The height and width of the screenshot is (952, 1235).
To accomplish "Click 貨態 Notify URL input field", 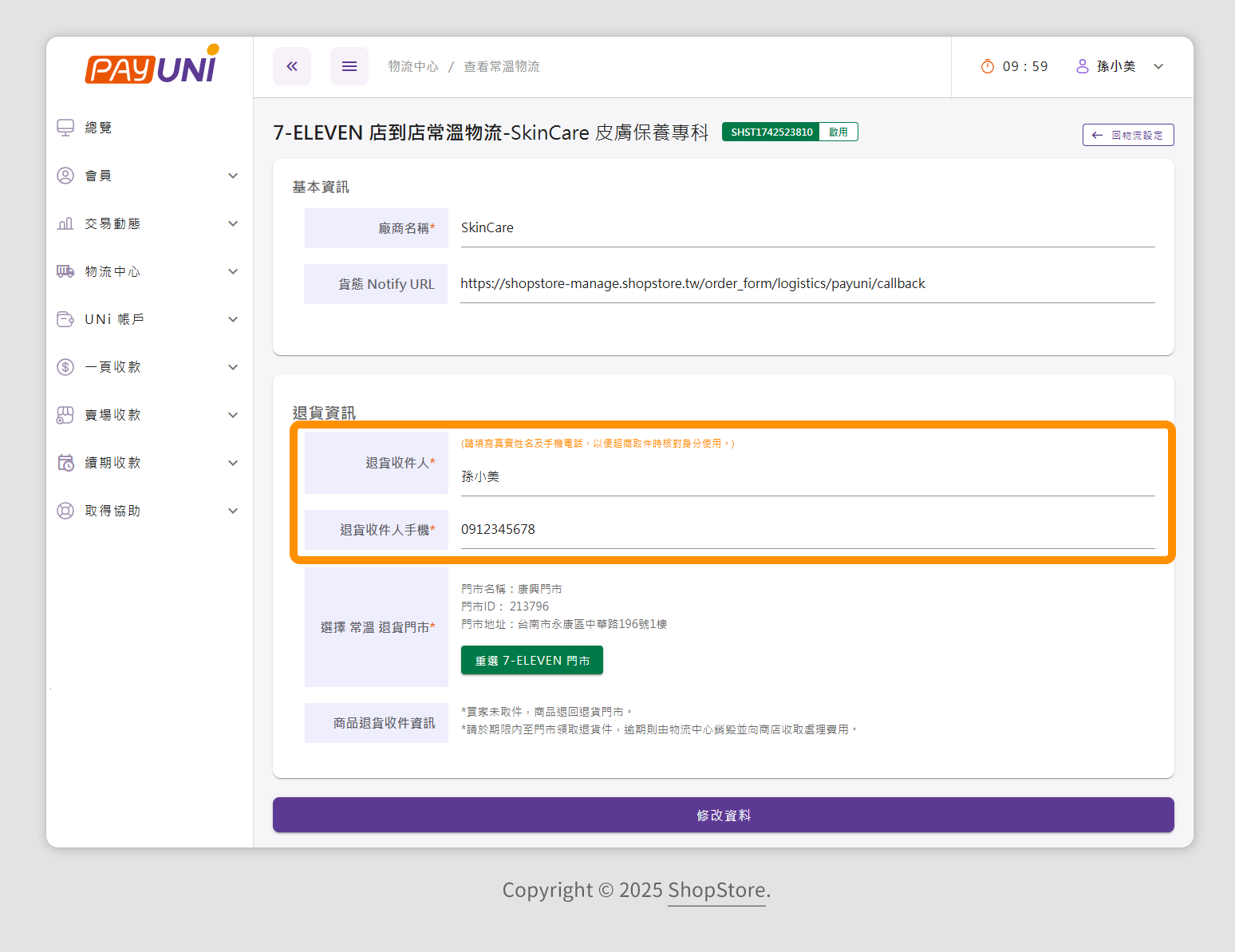I will tap(807, 284).
